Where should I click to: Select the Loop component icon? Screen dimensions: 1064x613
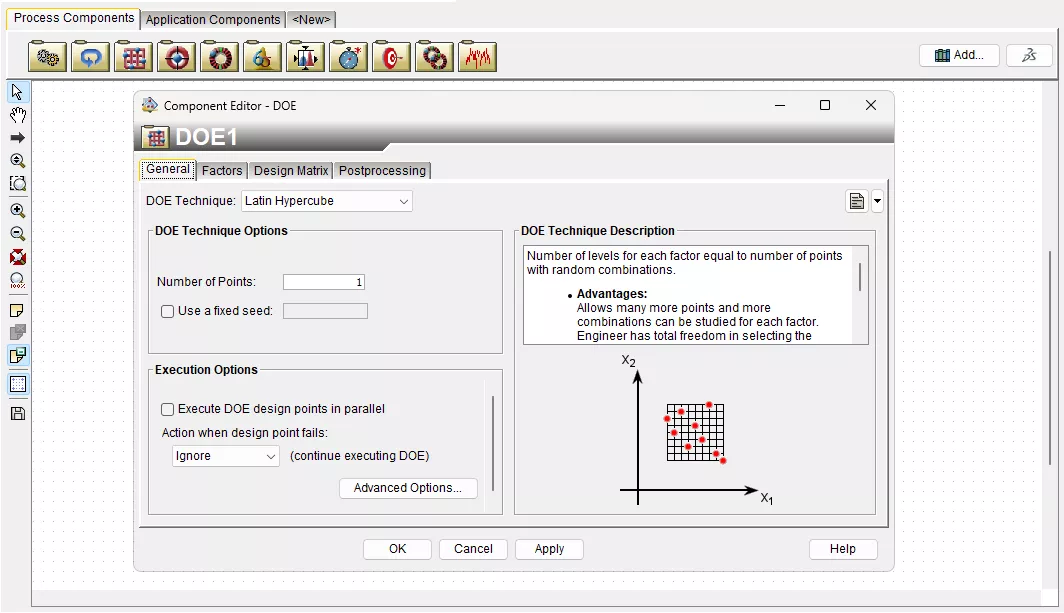(x=90, y=57)
